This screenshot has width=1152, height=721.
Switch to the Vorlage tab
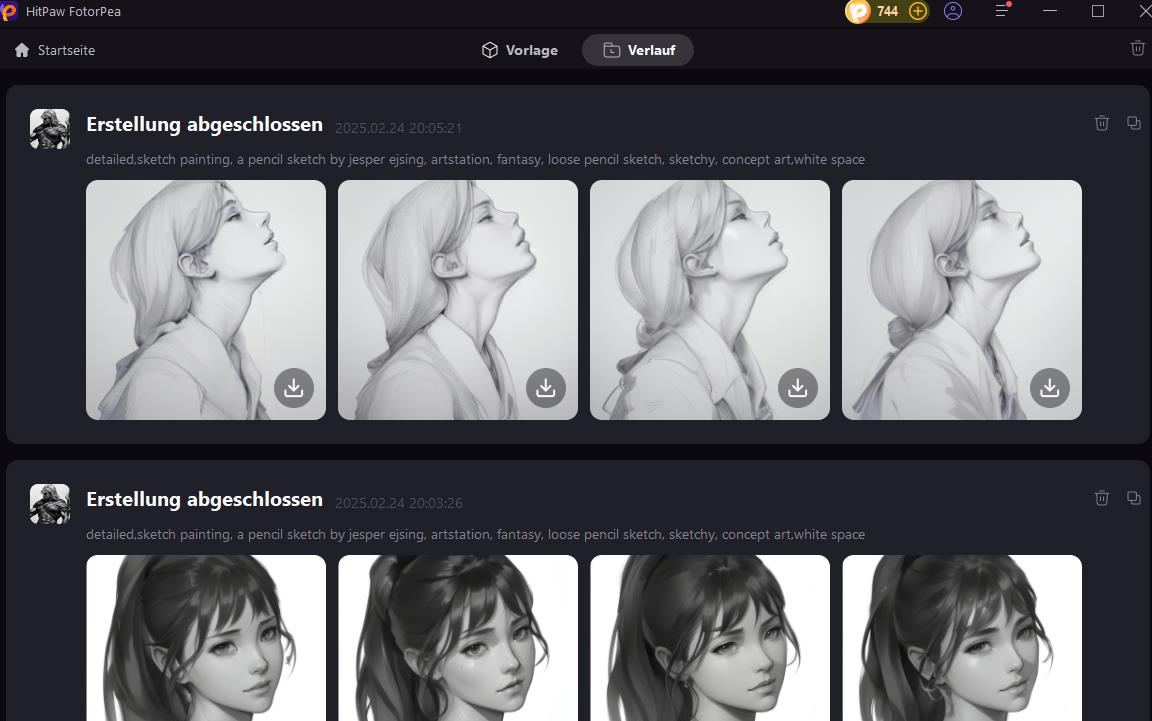click(520, 50)
